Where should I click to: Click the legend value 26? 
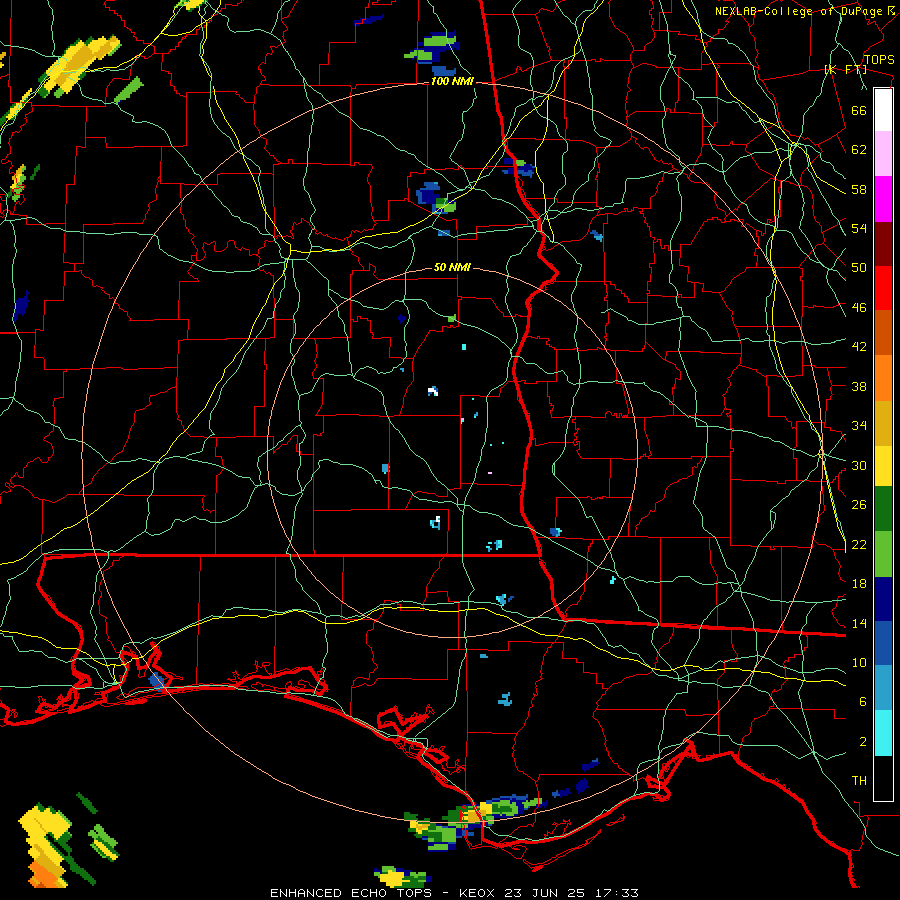coord(859,505)
